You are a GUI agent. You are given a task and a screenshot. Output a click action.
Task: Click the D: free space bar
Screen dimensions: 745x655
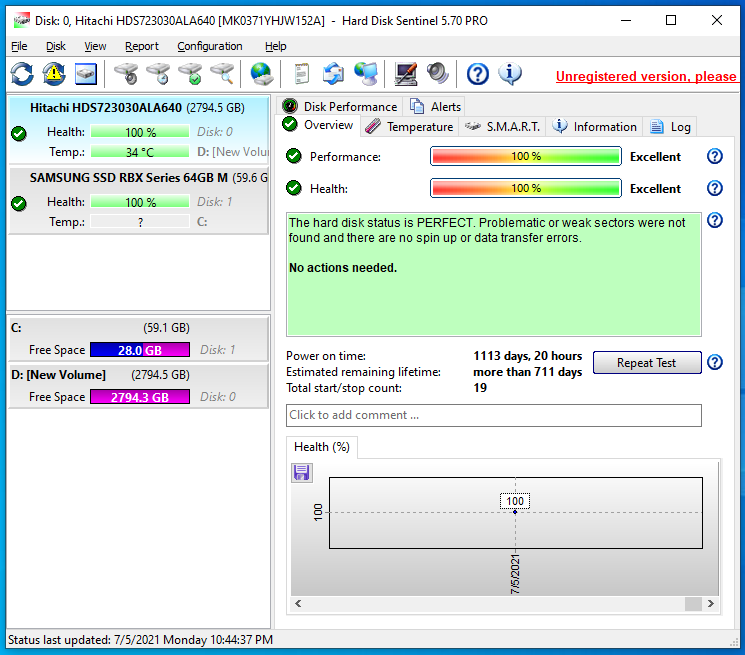coord(139,397)
